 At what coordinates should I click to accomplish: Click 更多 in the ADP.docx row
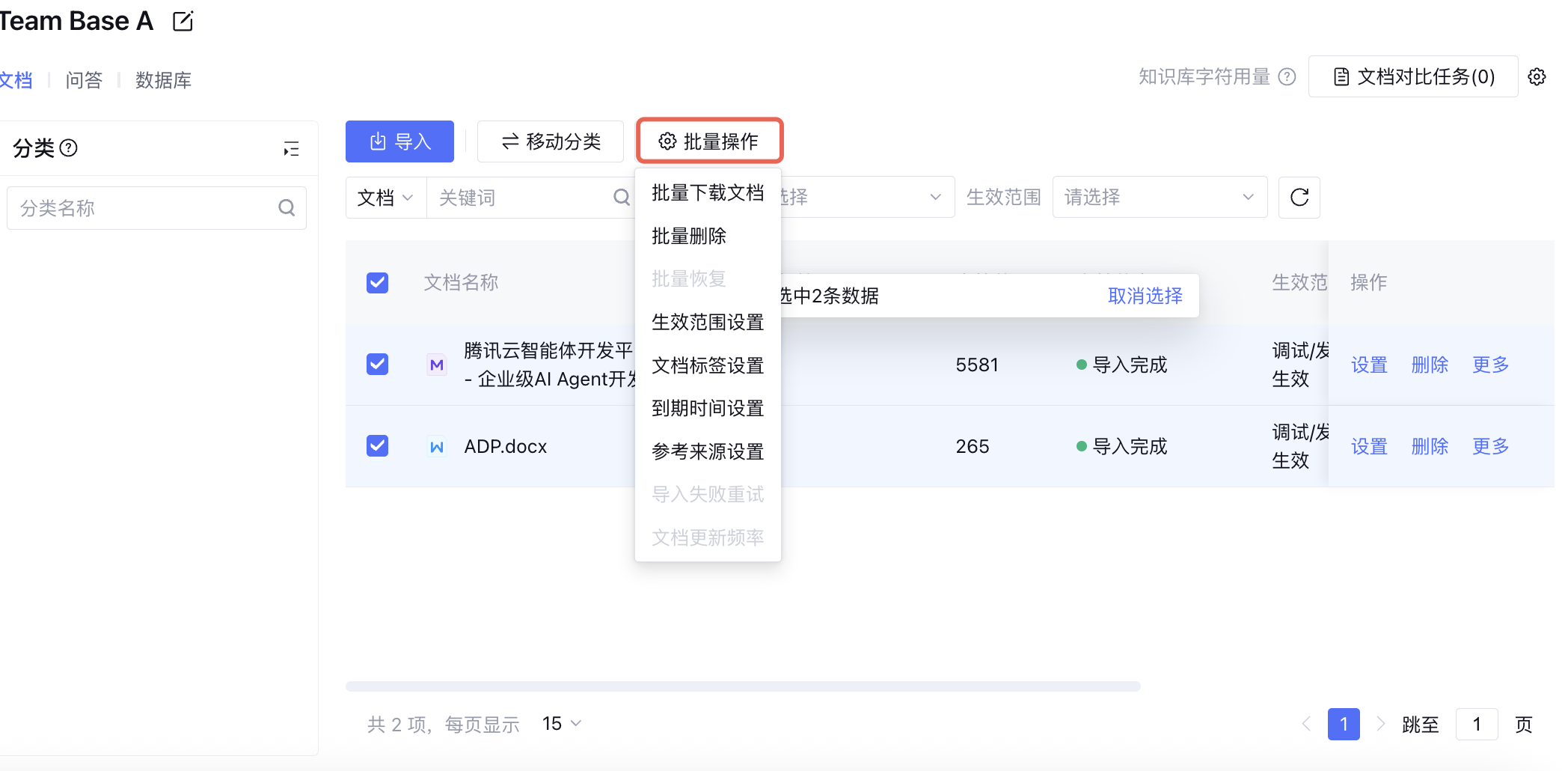(x=1490, y=446)
